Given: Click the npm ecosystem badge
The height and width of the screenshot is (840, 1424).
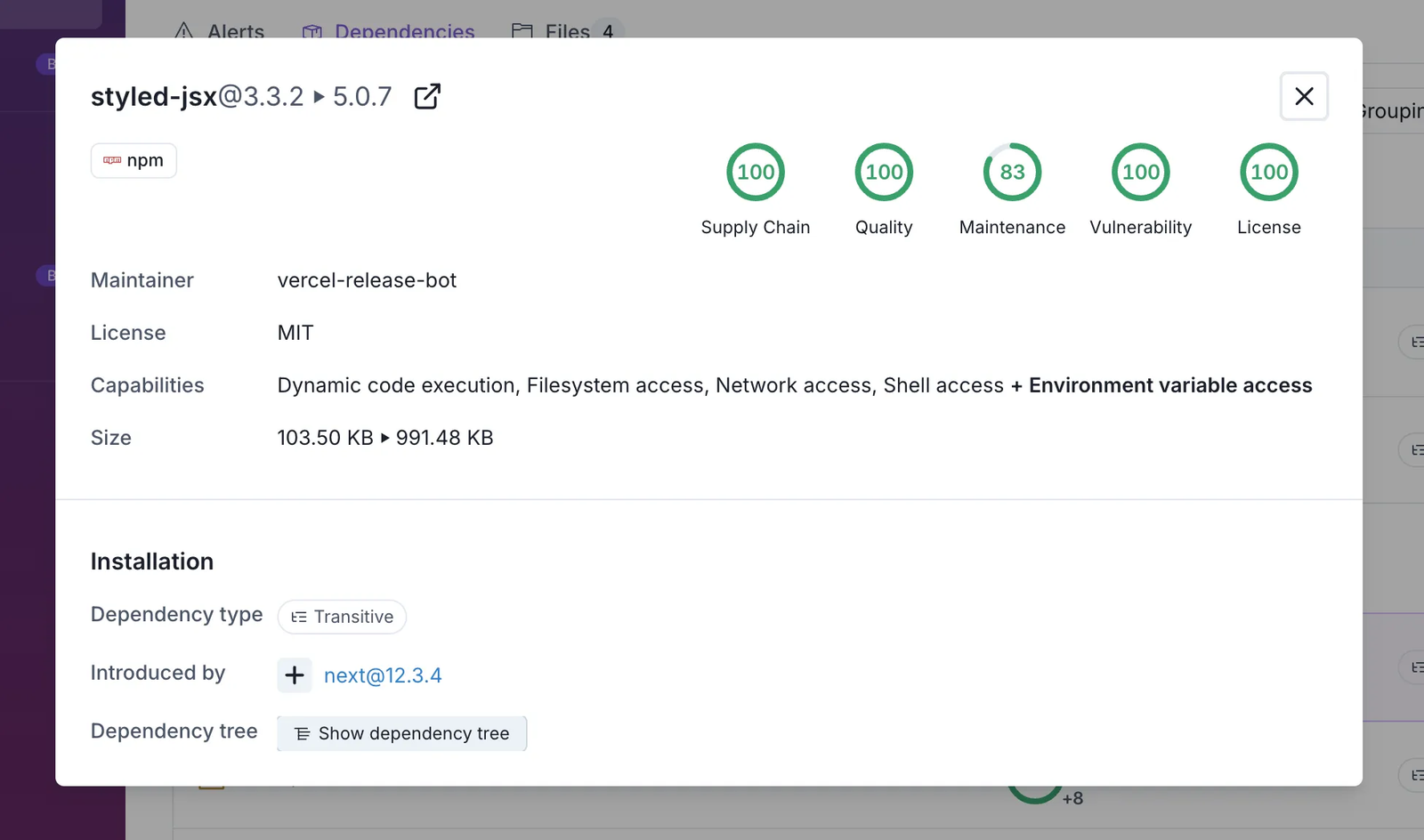Looking at the screenshot, I should click(x=133, y=160).
